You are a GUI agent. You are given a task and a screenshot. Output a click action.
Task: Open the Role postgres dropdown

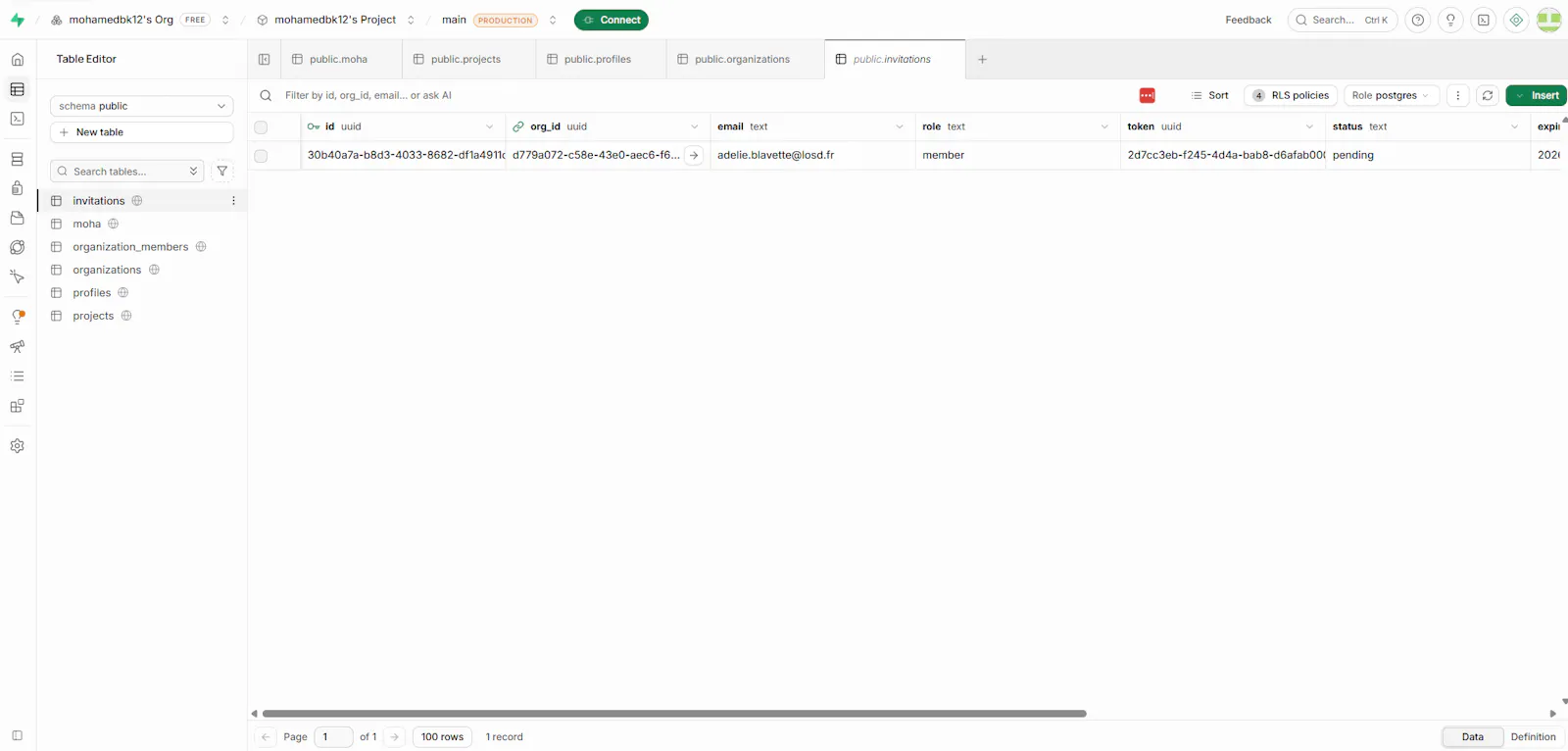(x=1392, y=95)
